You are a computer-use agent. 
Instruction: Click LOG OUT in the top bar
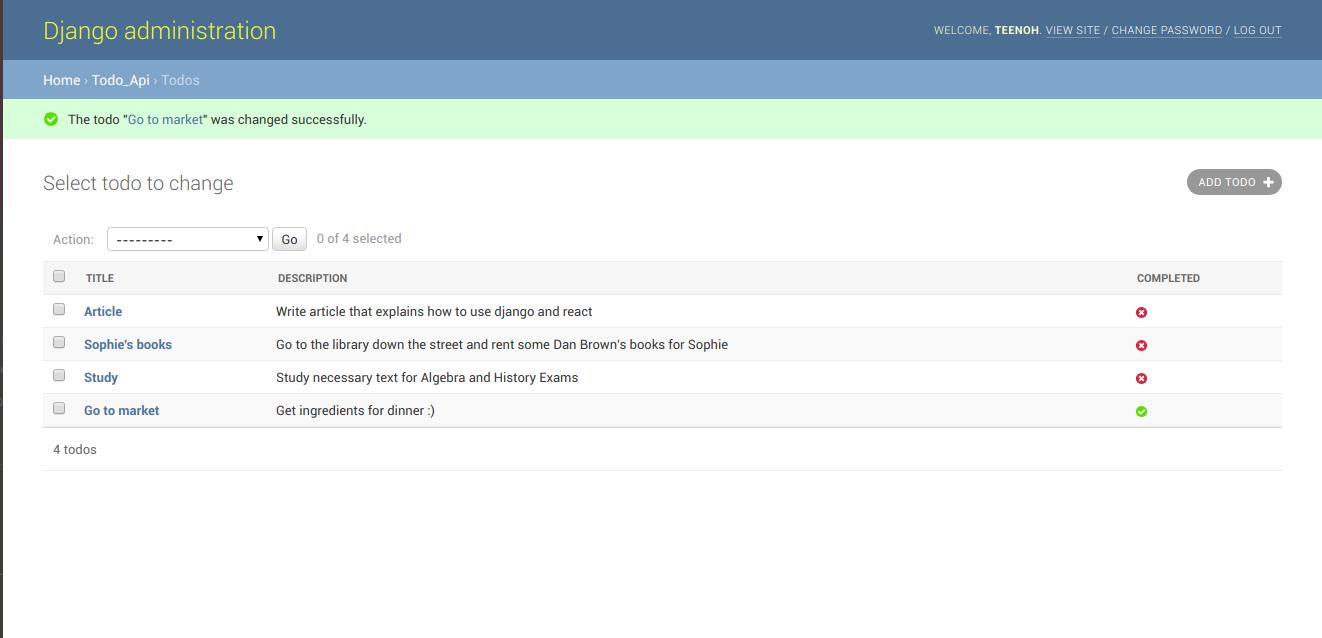1257,30
